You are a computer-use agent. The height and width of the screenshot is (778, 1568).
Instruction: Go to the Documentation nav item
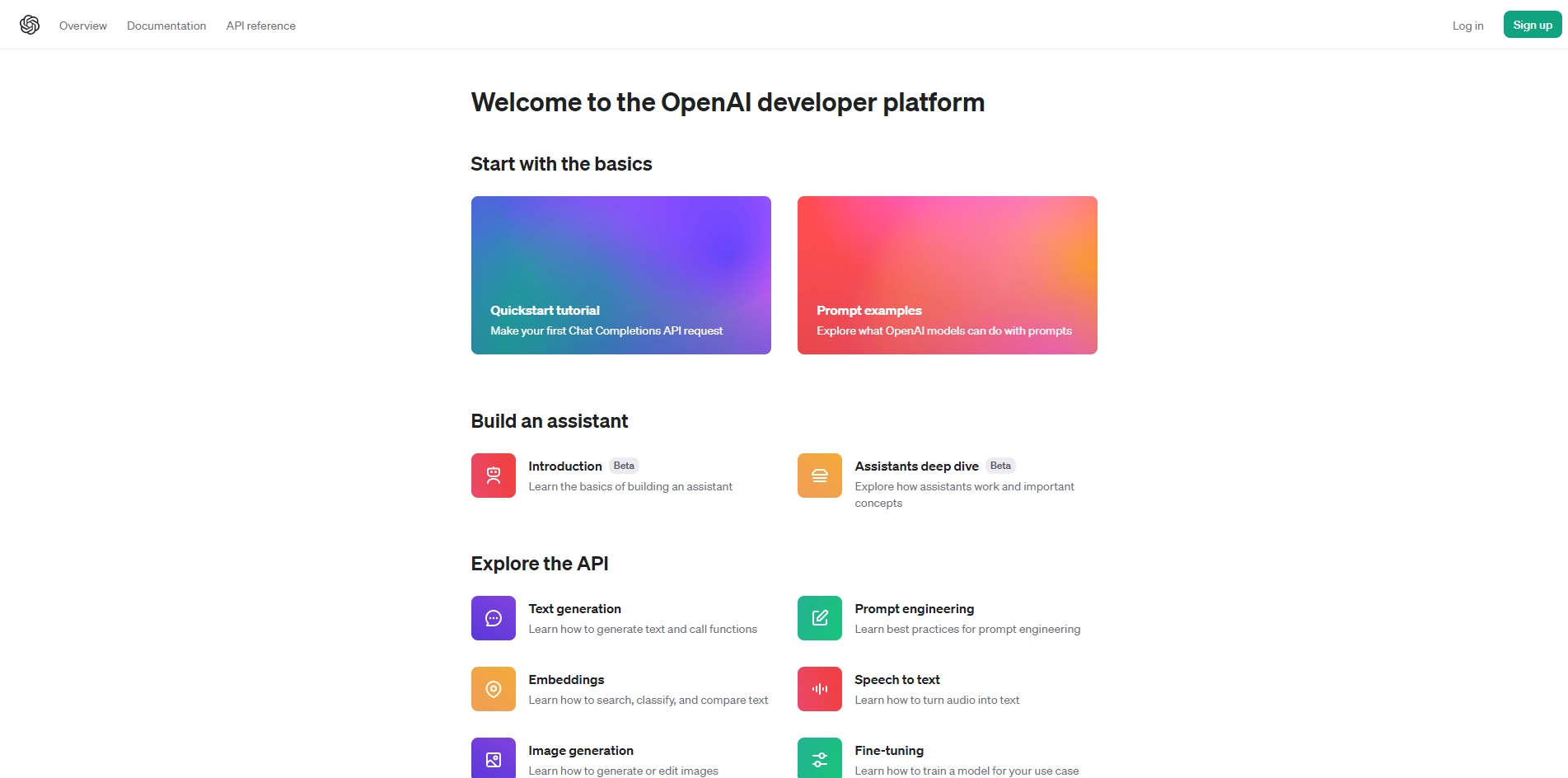166,26
